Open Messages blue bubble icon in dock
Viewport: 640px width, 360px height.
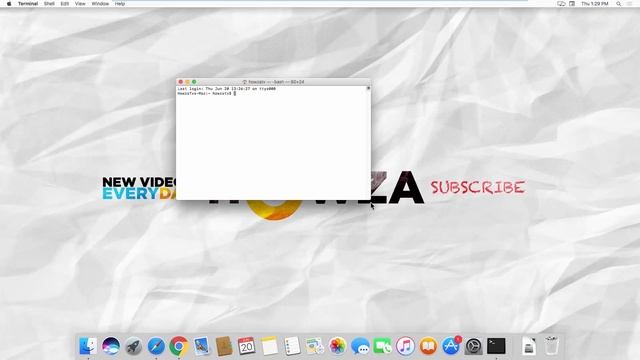click(x=360, y=346)
